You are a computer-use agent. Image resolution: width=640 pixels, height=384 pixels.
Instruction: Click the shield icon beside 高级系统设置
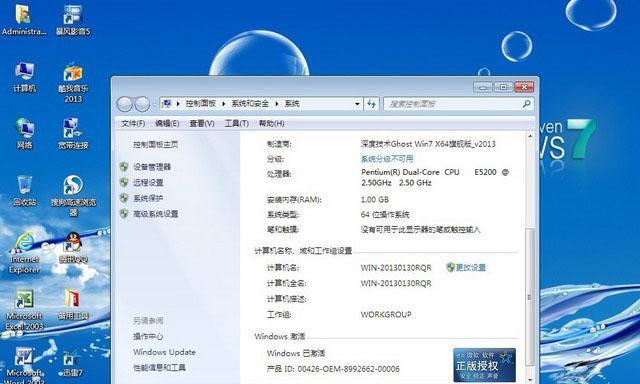pyautogui.click(x=124, y=213)
